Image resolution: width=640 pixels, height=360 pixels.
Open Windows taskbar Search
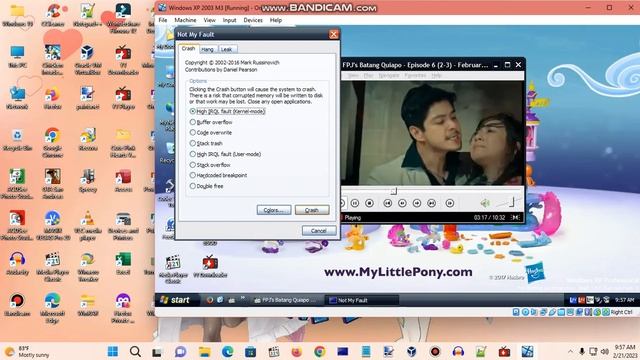point(136,351)
